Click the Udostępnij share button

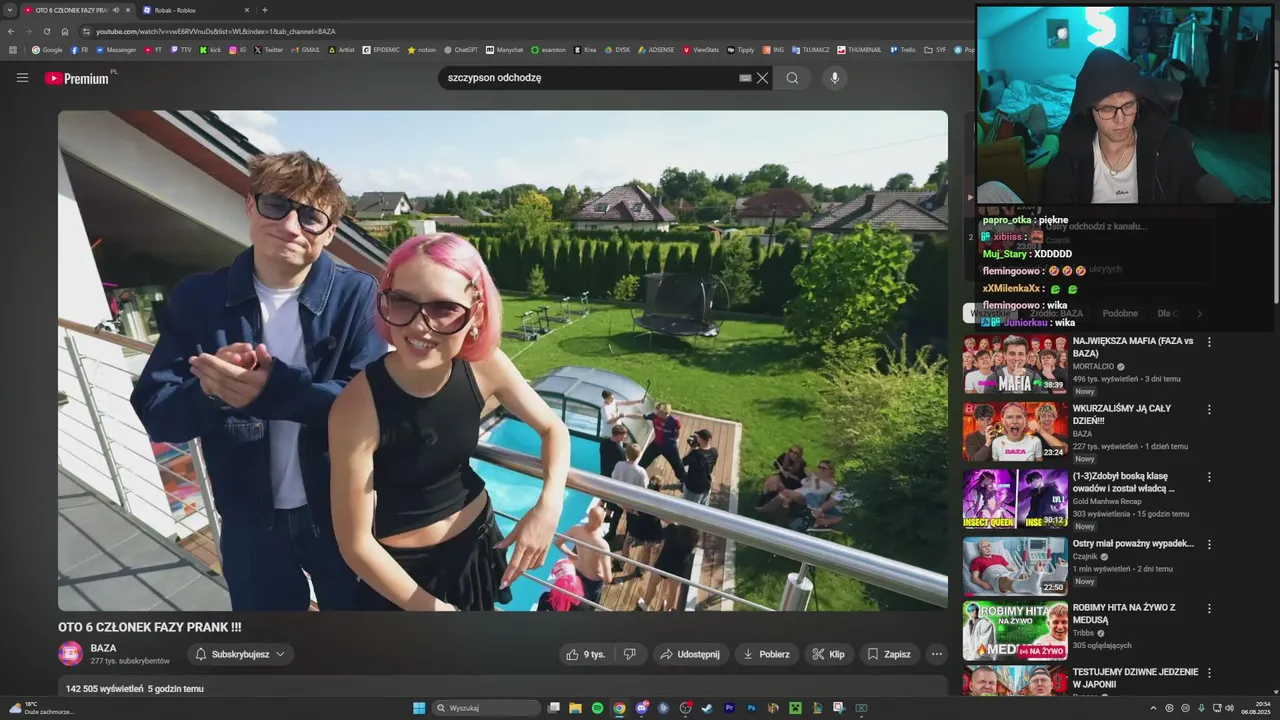coord(691,654)
